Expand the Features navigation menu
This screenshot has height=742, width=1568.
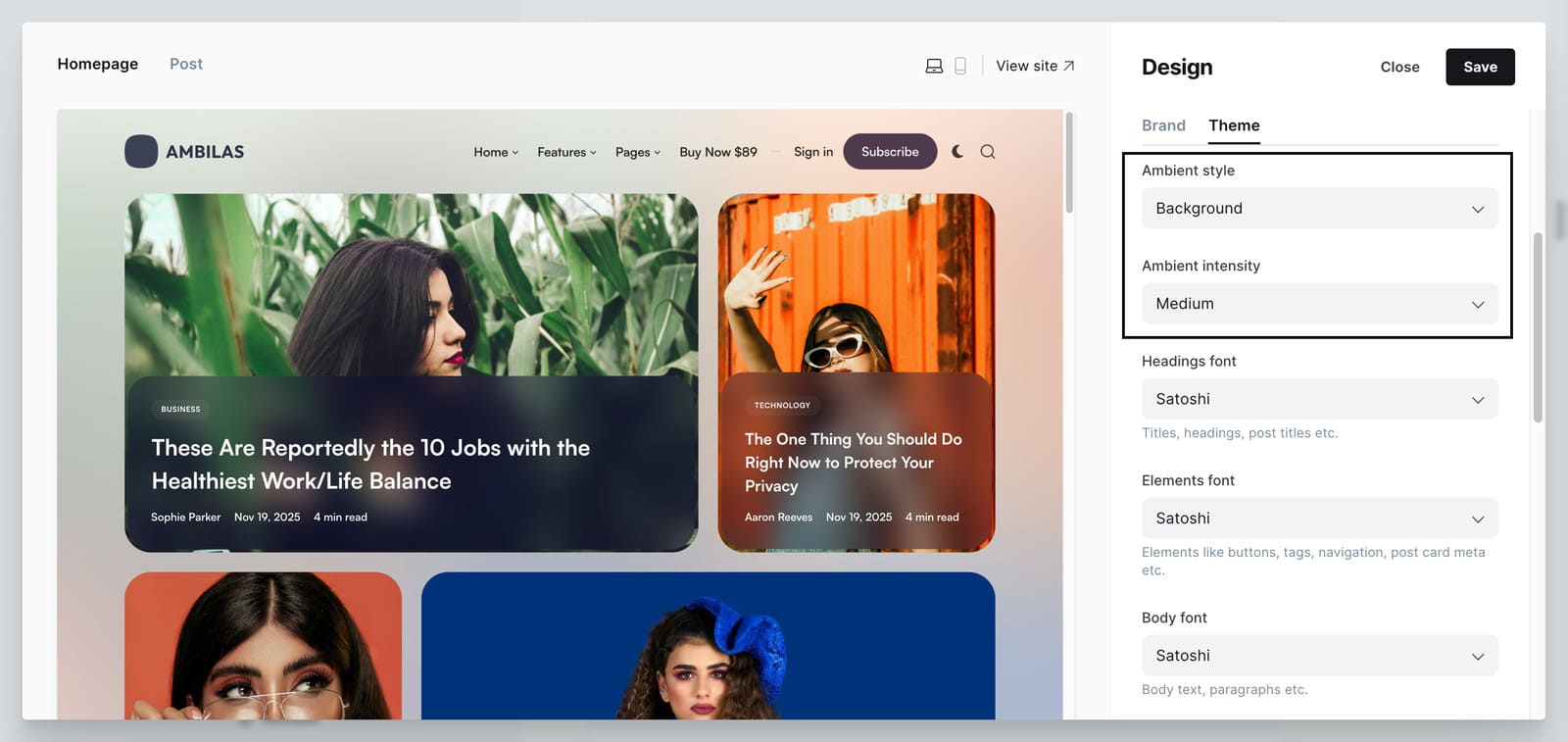point(566,152)
